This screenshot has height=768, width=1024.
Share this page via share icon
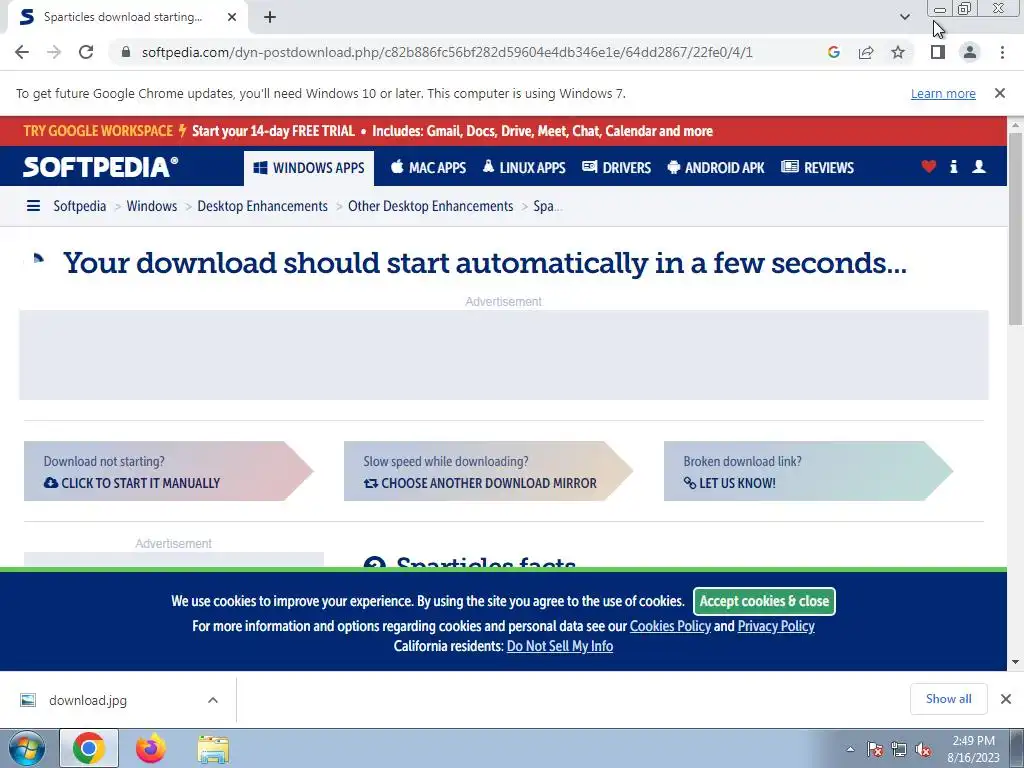(x=866, y=52)
